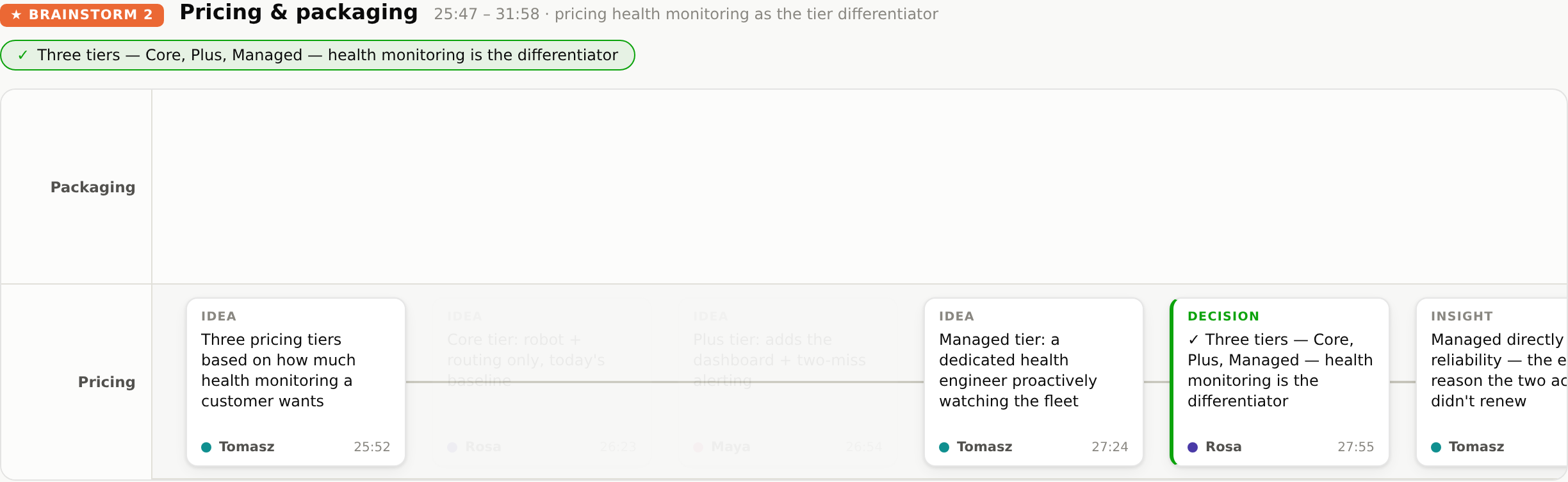Open the Managed tier idea card
Screen dimensions: 1568x482
click(1034, 382)
